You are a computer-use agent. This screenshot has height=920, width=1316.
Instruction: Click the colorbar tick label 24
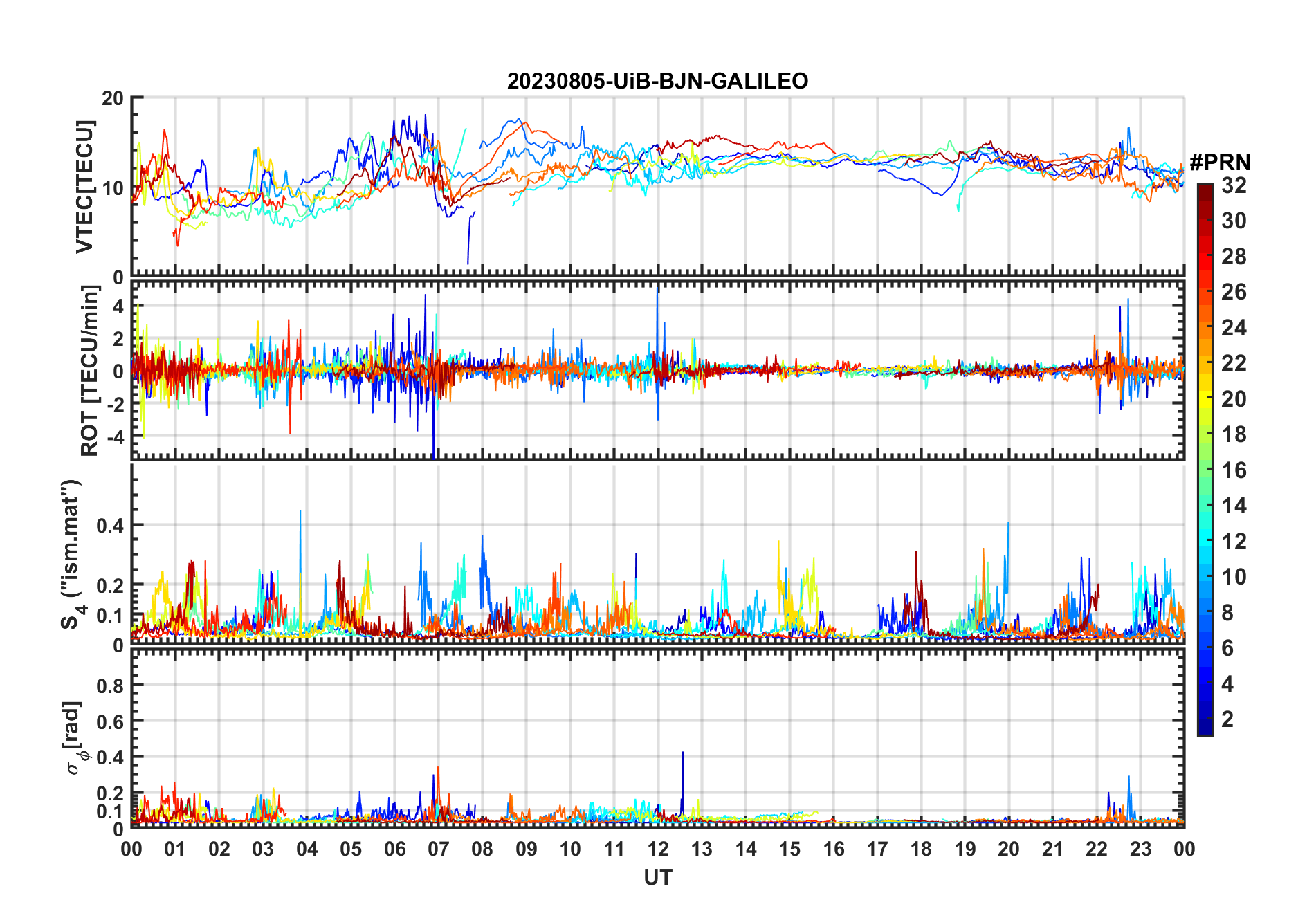[x=1233, y=328]
